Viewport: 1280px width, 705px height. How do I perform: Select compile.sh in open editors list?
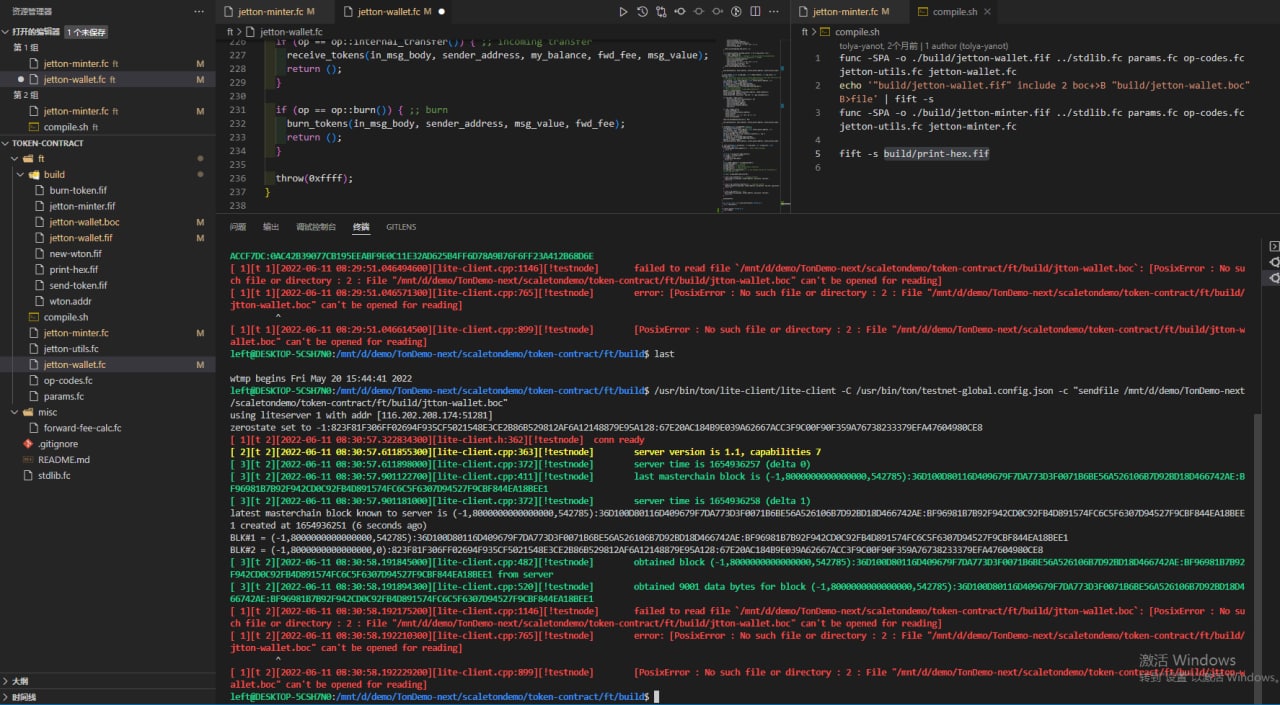pos(108,127)
